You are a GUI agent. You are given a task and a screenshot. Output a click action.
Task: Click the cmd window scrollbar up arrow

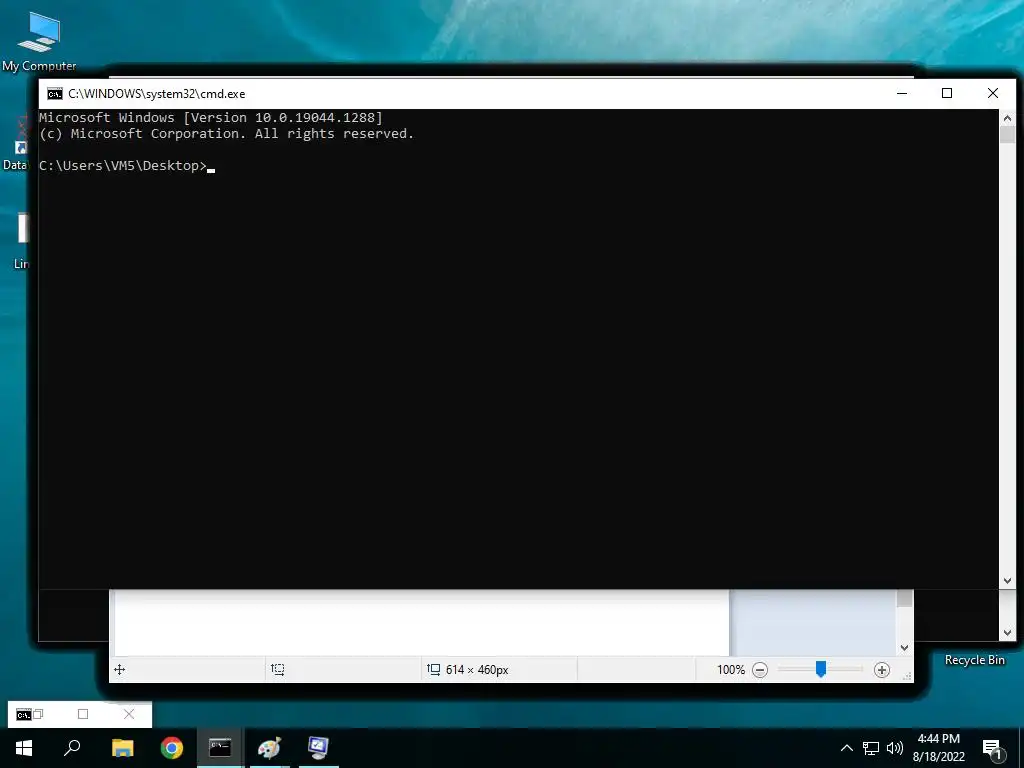pyautogui.click(x=1007, y=118)
